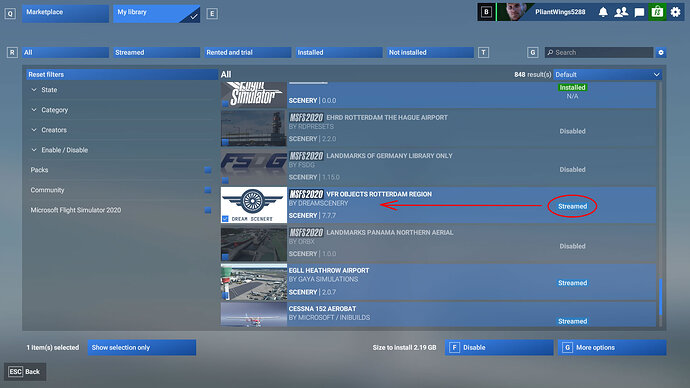Screen dimensions: 690x388
Task: Click the Cessna 152 Aerobat thumbnail
Action: (253, 314)
